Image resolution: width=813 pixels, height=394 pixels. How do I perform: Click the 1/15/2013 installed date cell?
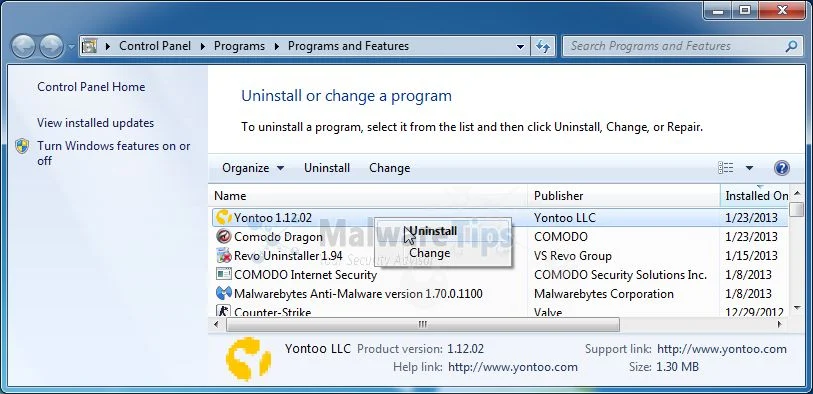coord(751,256)
